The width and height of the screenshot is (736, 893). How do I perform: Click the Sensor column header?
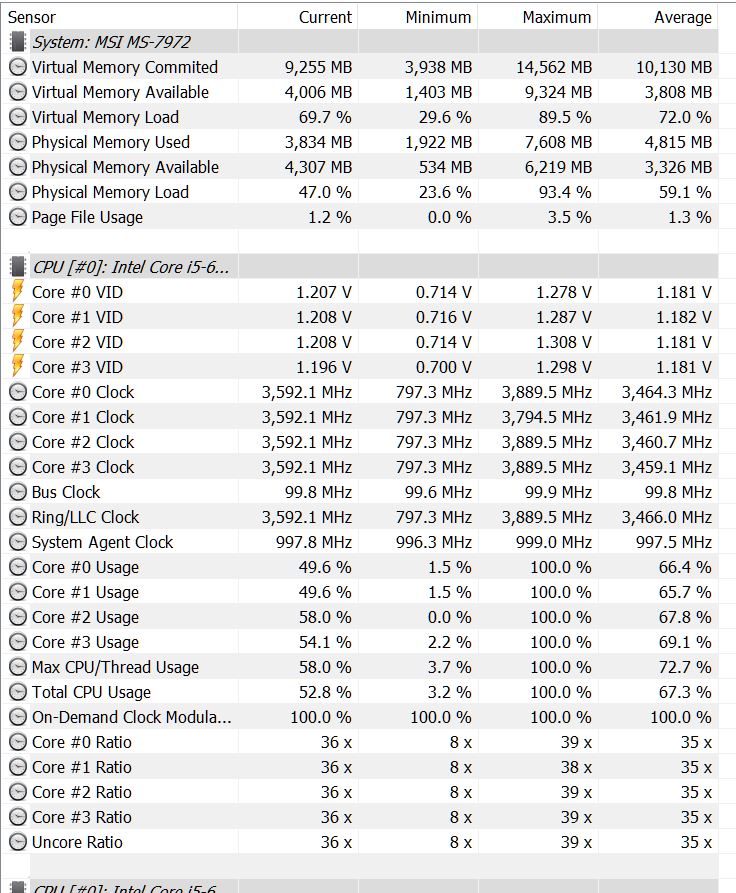point(32,17)
